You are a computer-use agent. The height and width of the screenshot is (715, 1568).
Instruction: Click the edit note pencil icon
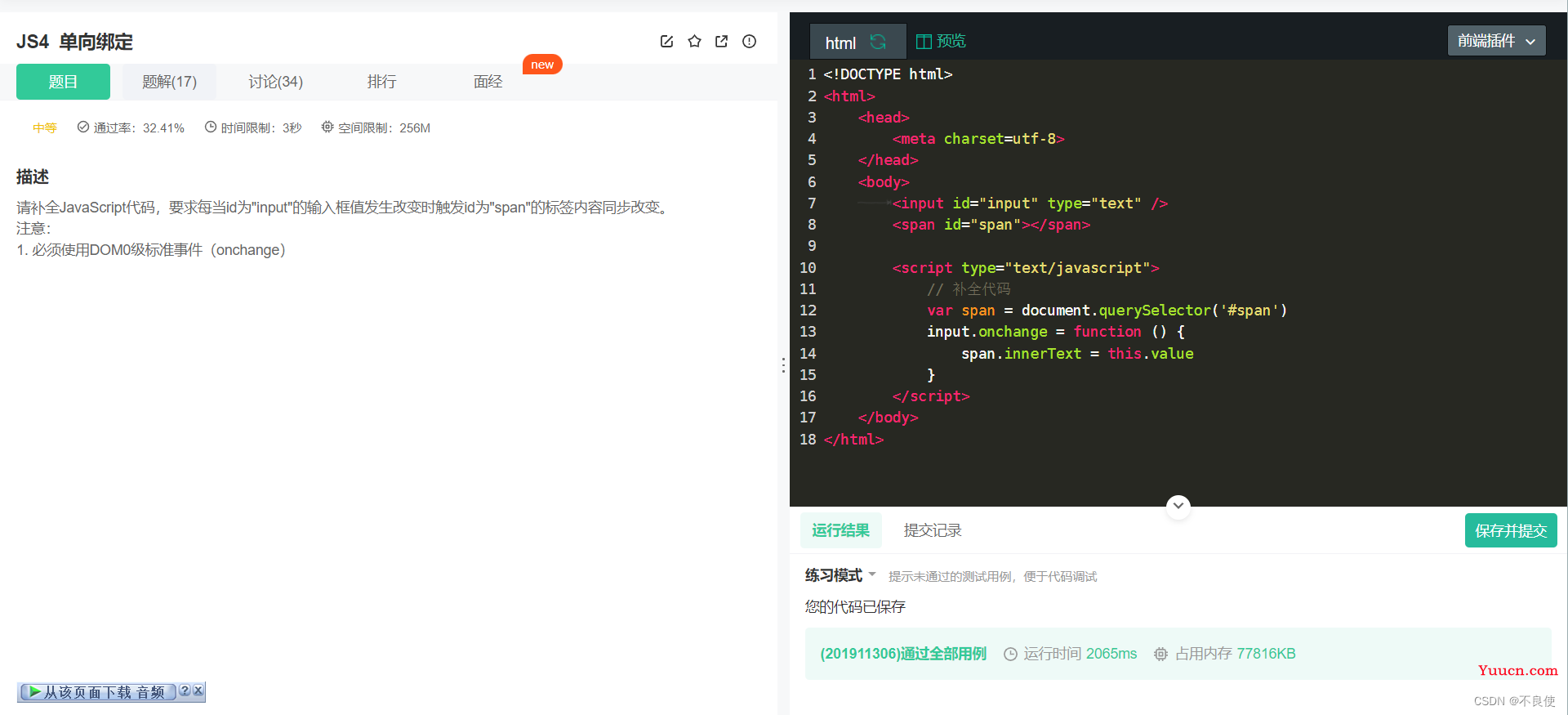pyautogui.click(x=666, y=42)
